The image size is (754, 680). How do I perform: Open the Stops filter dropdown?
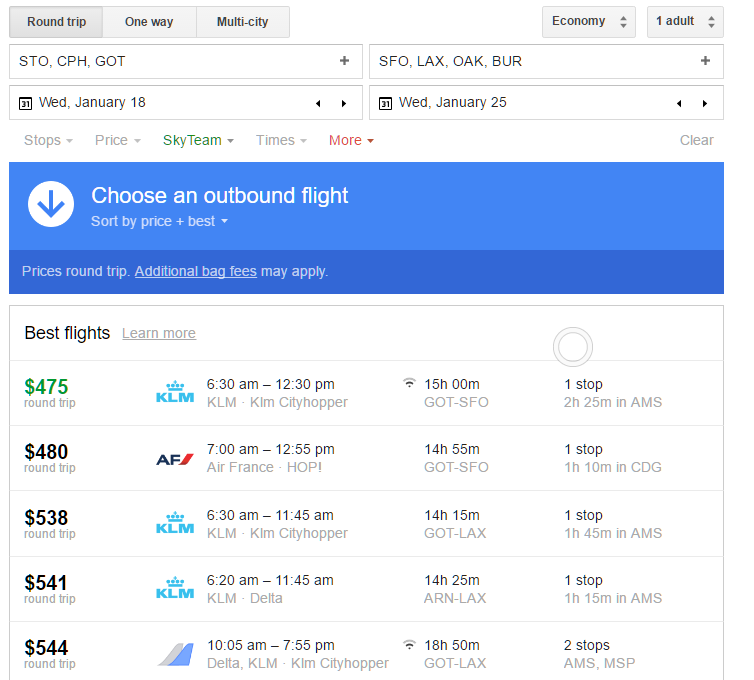click(48, 140)
